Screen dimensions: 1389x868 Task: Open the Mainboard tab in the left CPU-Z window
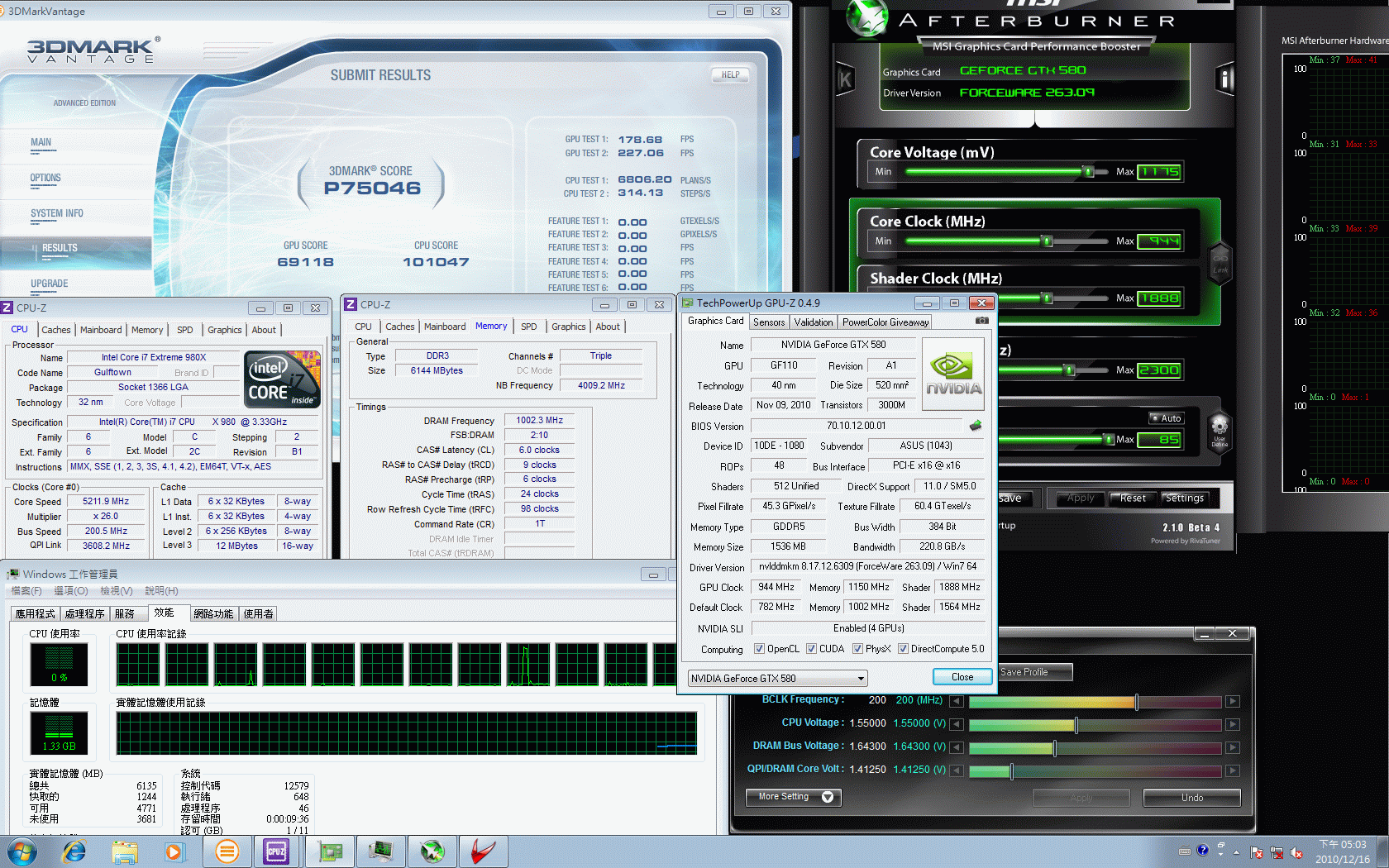[101, 330]
